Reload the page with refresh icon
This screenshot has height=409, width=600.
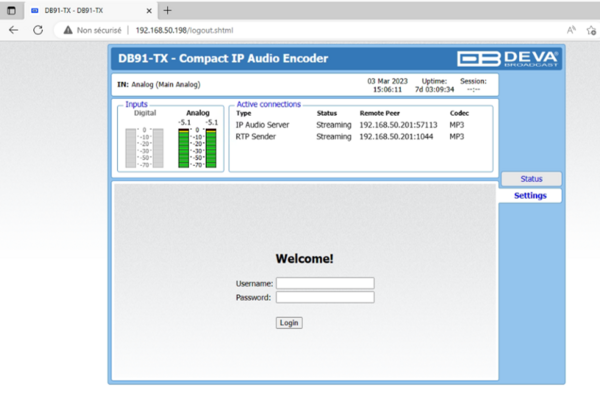[x=38, y=30]
